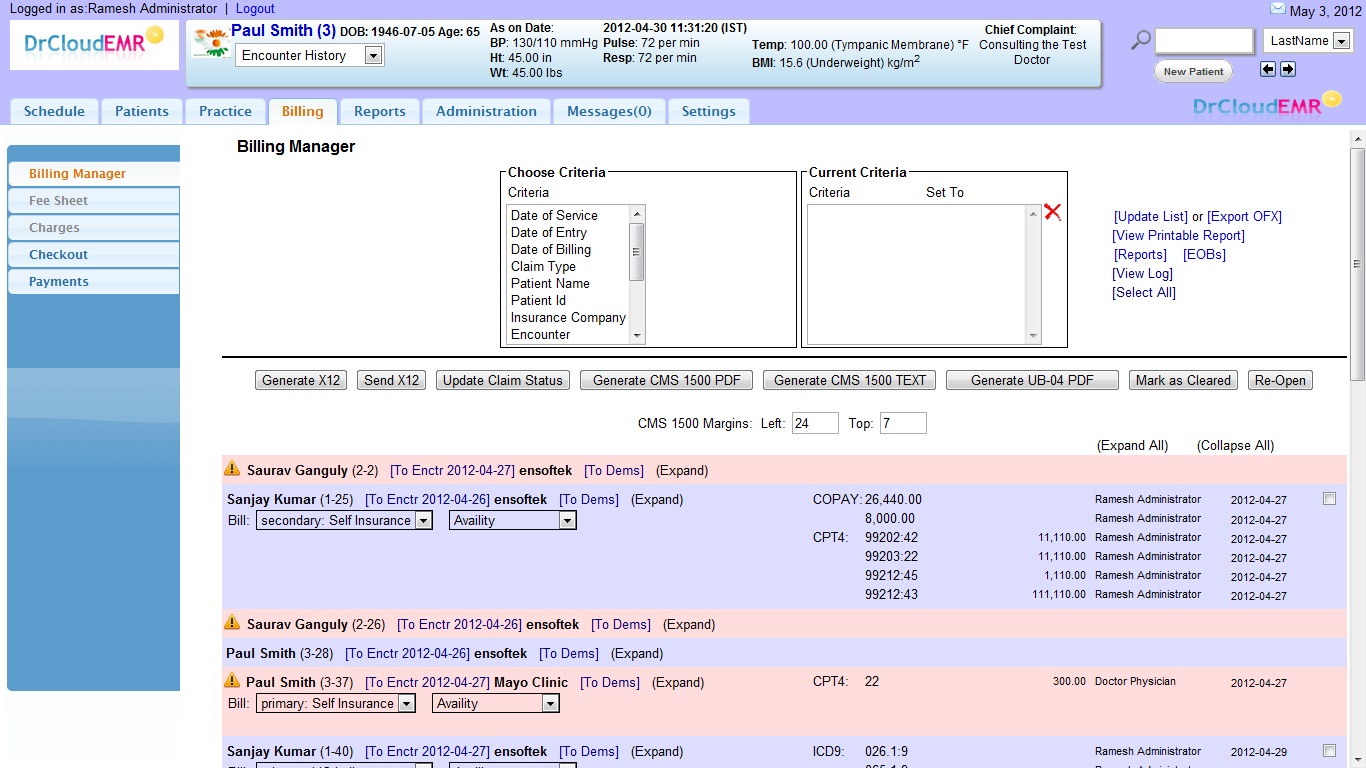Select Payments in the sidebar
Viewport: 1366px width, 768px height.
coord(93,282)
